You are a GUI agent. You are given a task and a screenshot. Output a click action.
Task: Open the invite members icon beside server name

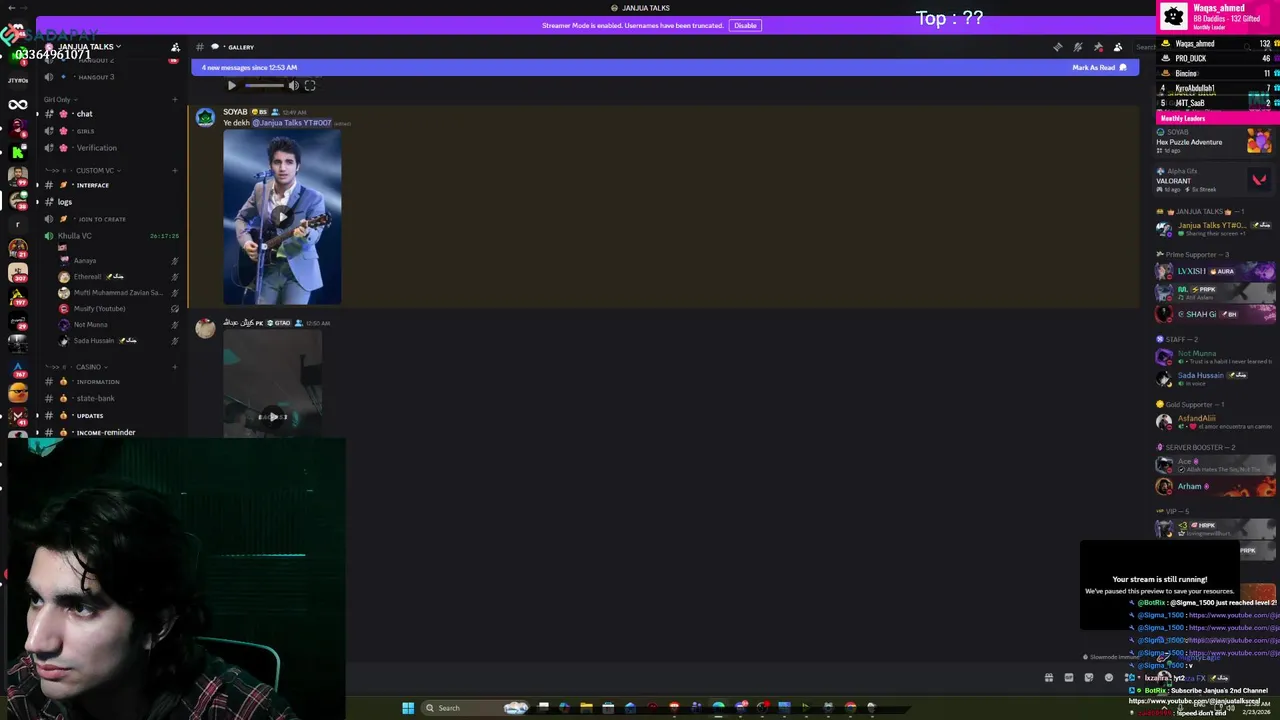point(175,47)
